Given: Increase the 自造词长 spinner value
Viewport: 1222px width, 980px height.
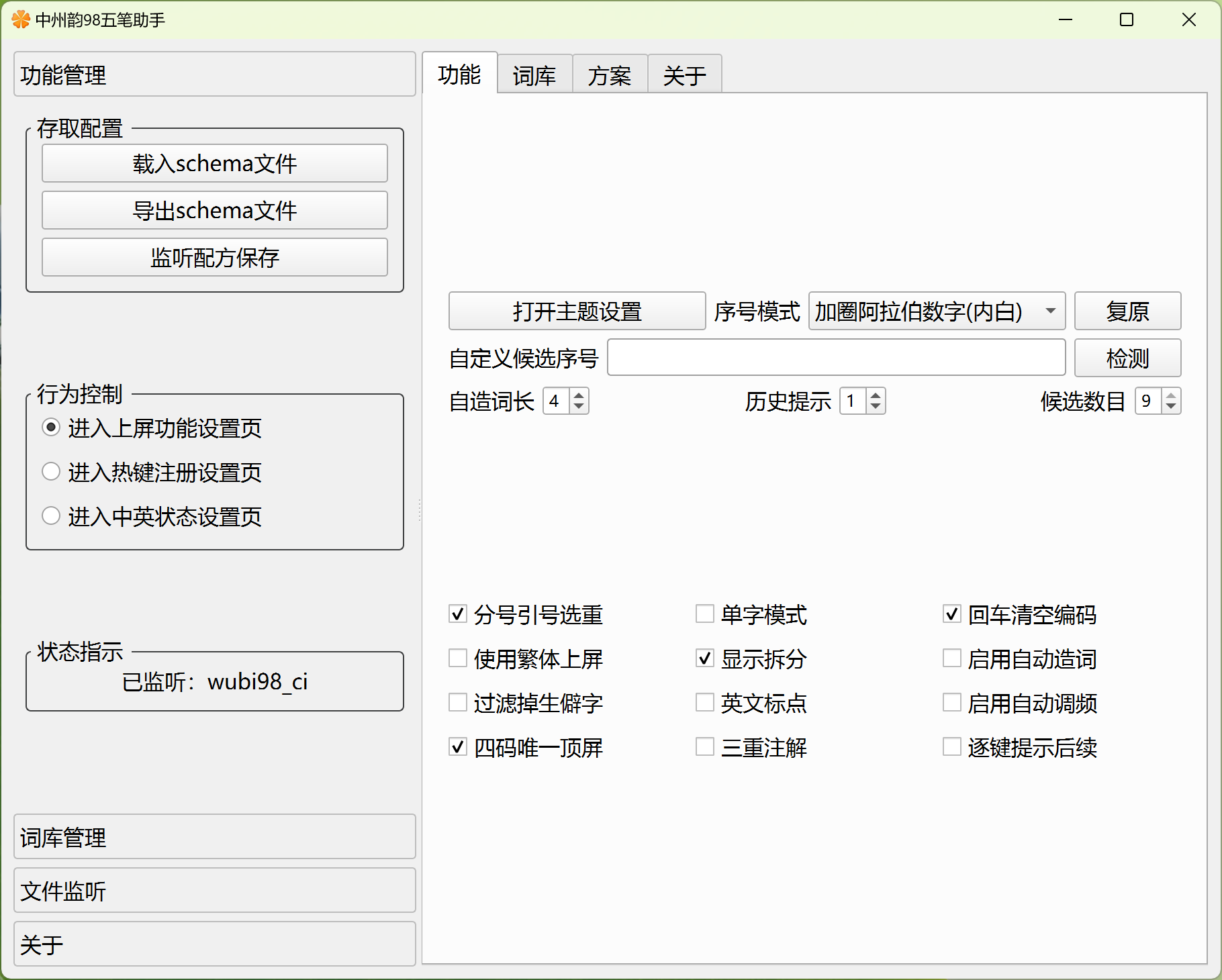Looking at the screenshot, I should [x=579, y=395].
